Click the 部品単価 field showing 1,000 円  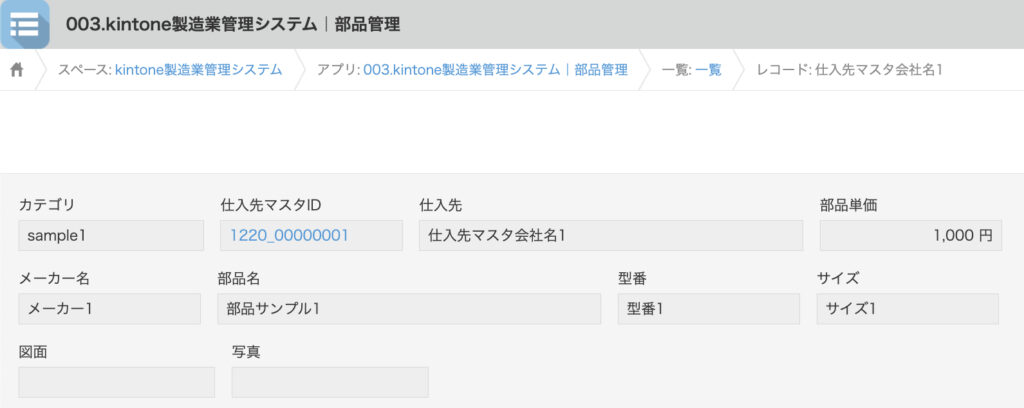point(910,236)
